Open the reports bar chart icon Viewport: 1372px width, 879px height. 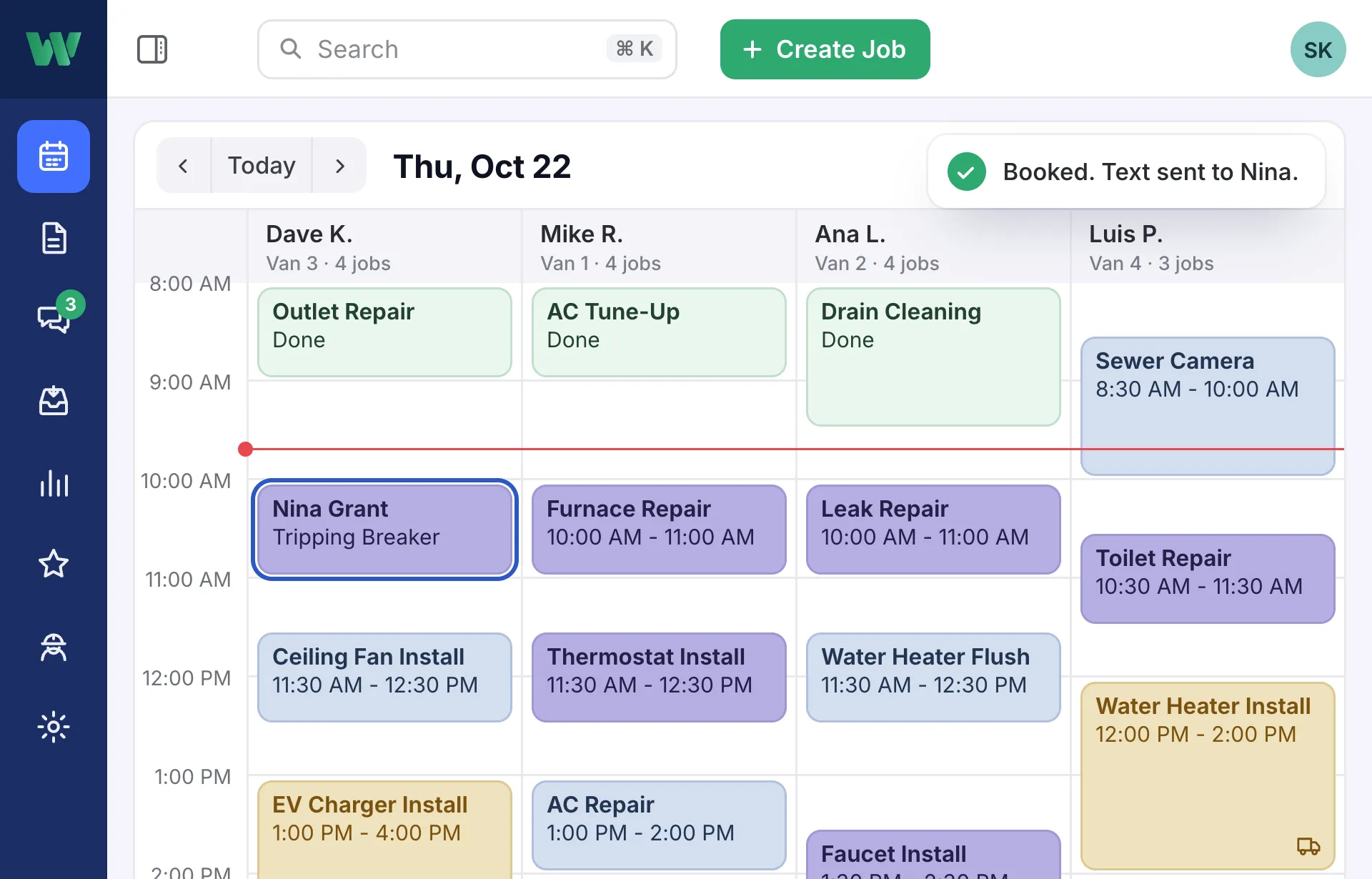coord(54,483)
